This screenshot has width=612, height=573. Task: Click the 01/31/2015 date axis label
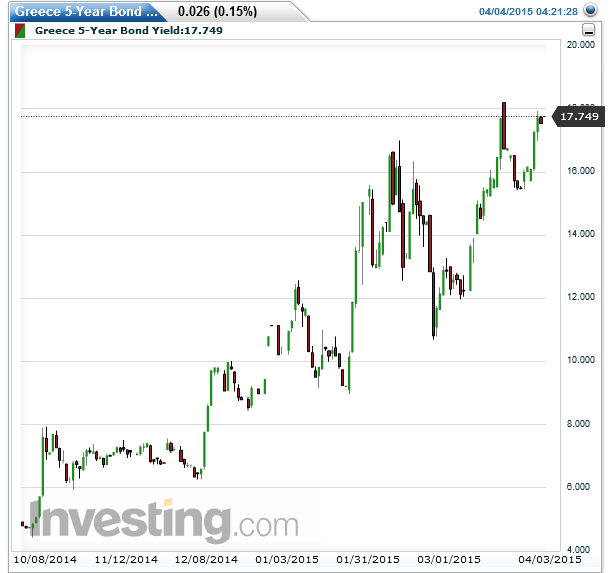(x=368, y=560)
